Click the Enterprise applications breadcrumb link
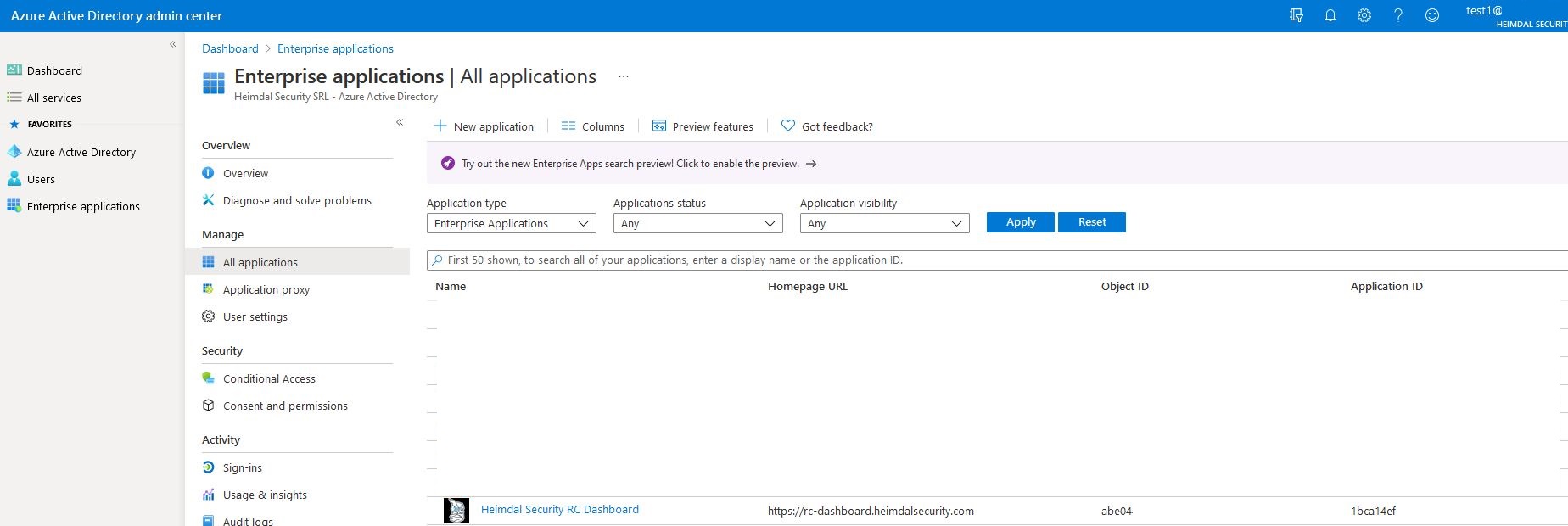The image size is (1568, 526). [x=335, y=48]
